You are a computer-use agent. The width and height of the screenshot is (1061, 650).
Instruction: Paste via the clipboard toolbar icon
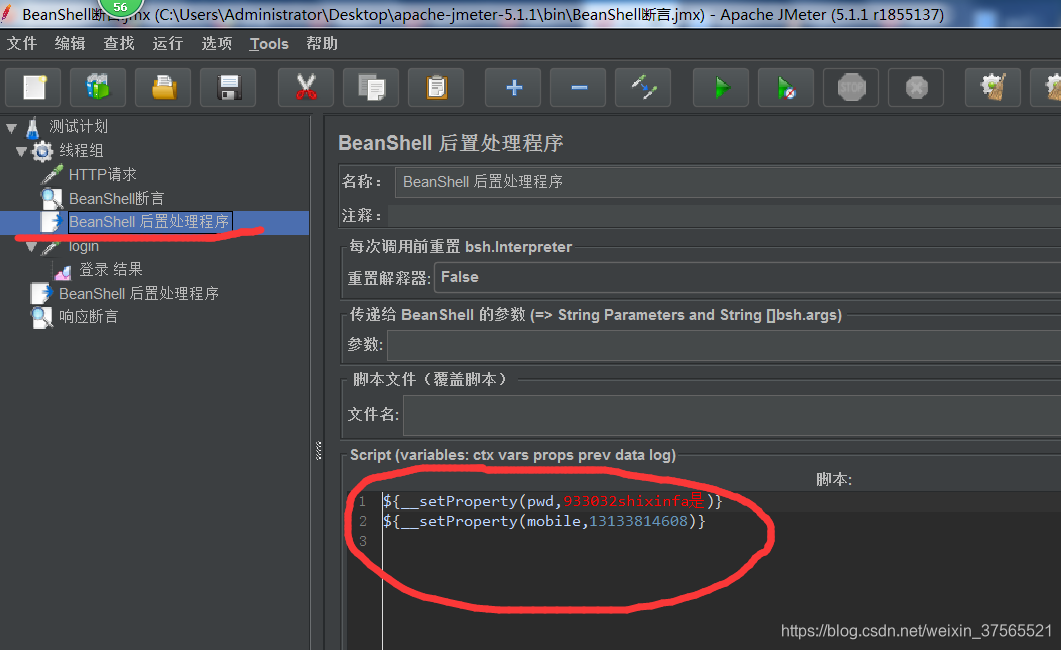(x=436, y=87)
